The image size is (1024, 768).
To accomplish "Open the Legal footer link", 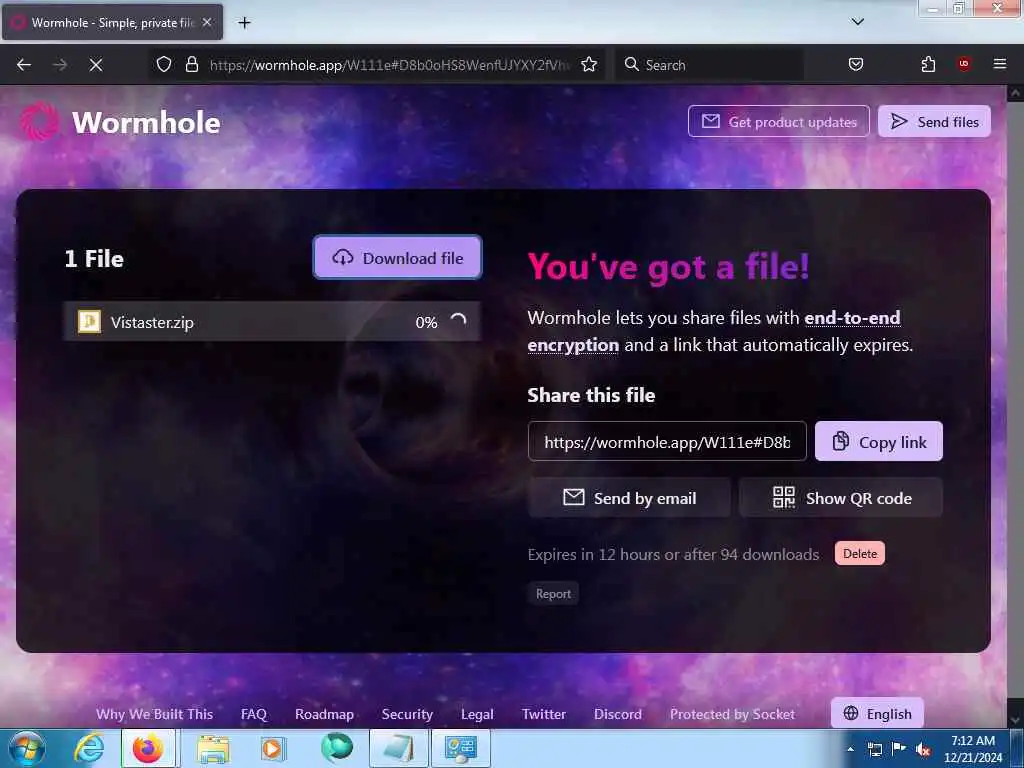I will pyautogui.click(x=477, y=714).
